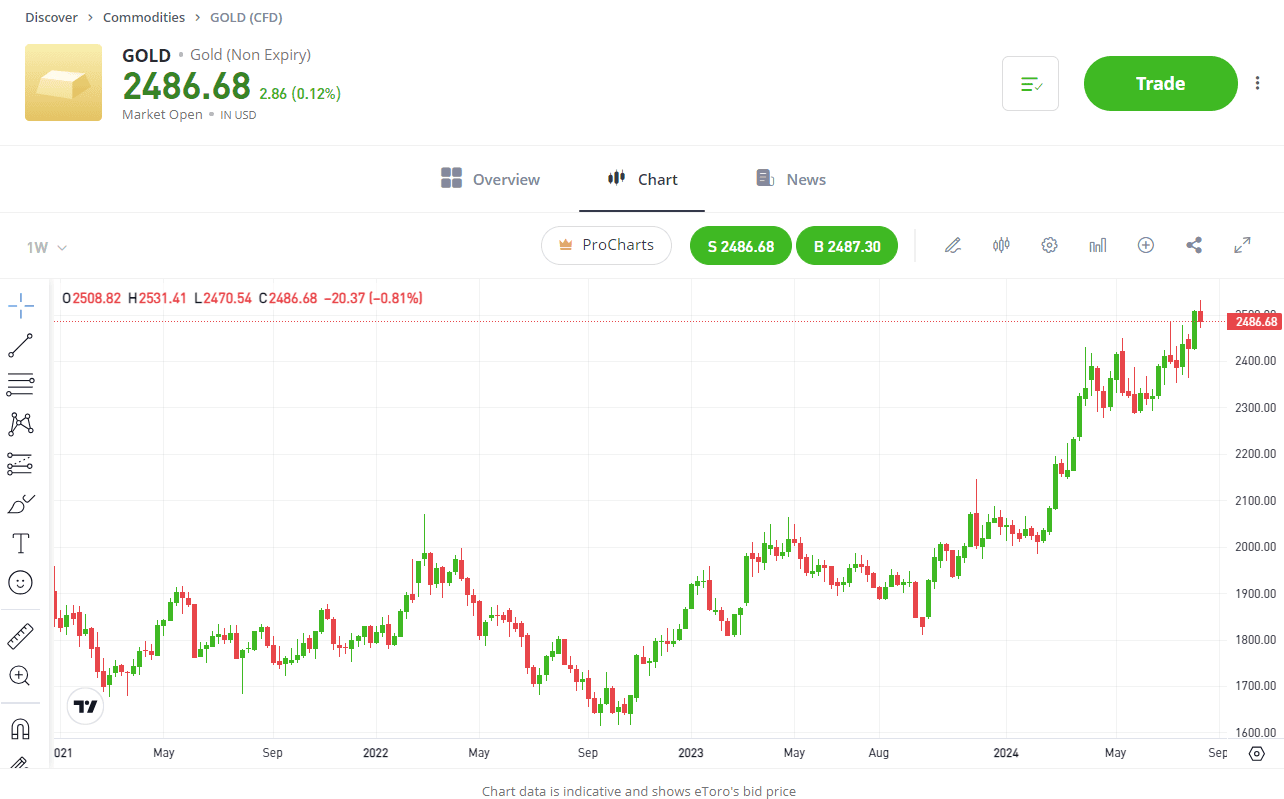Click the compare plus-circle icon
Viewport: 1284px width, 799px height.
point(1146,245)
